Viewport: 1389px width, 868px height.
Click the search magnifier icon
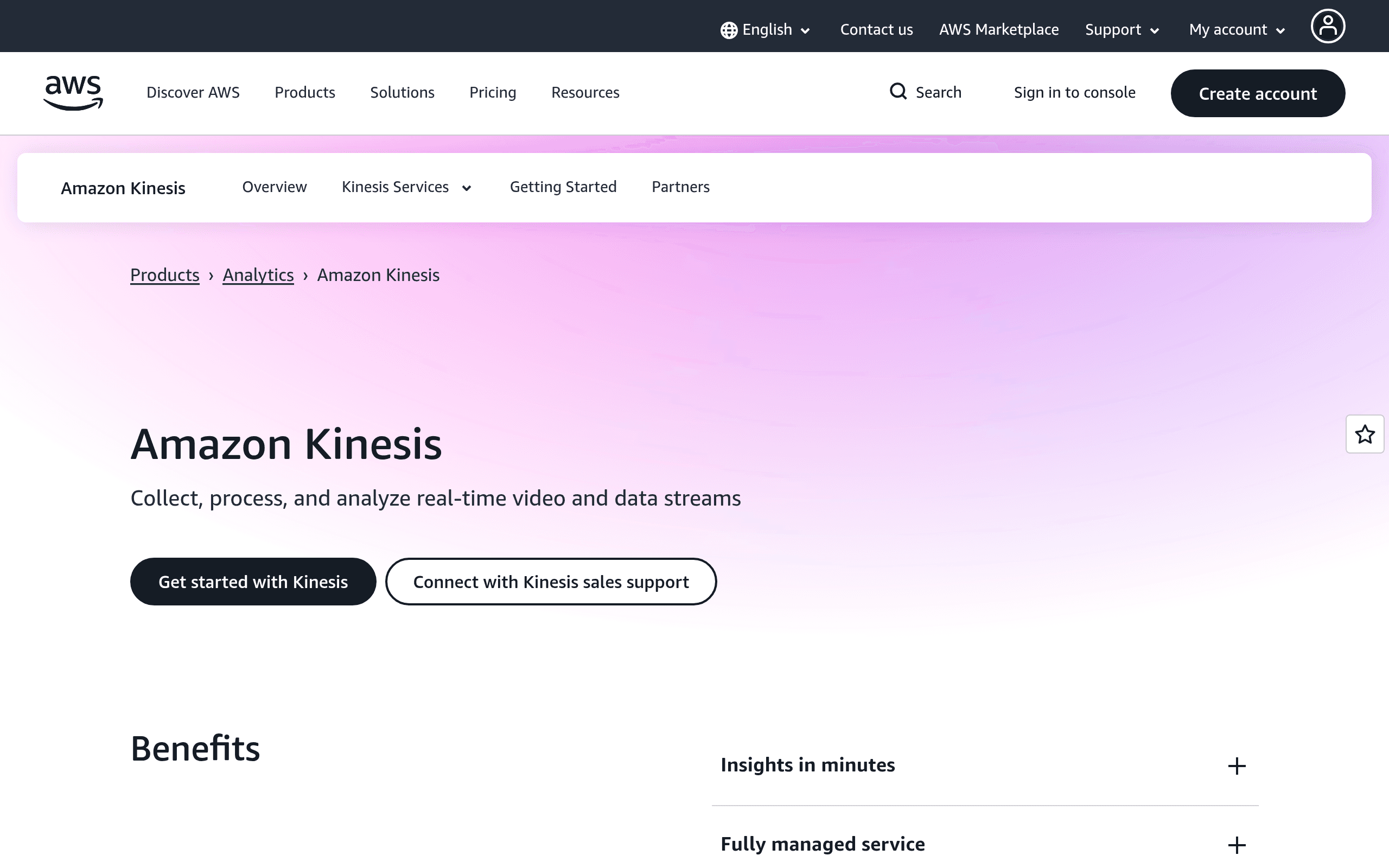tap(899, 91)
